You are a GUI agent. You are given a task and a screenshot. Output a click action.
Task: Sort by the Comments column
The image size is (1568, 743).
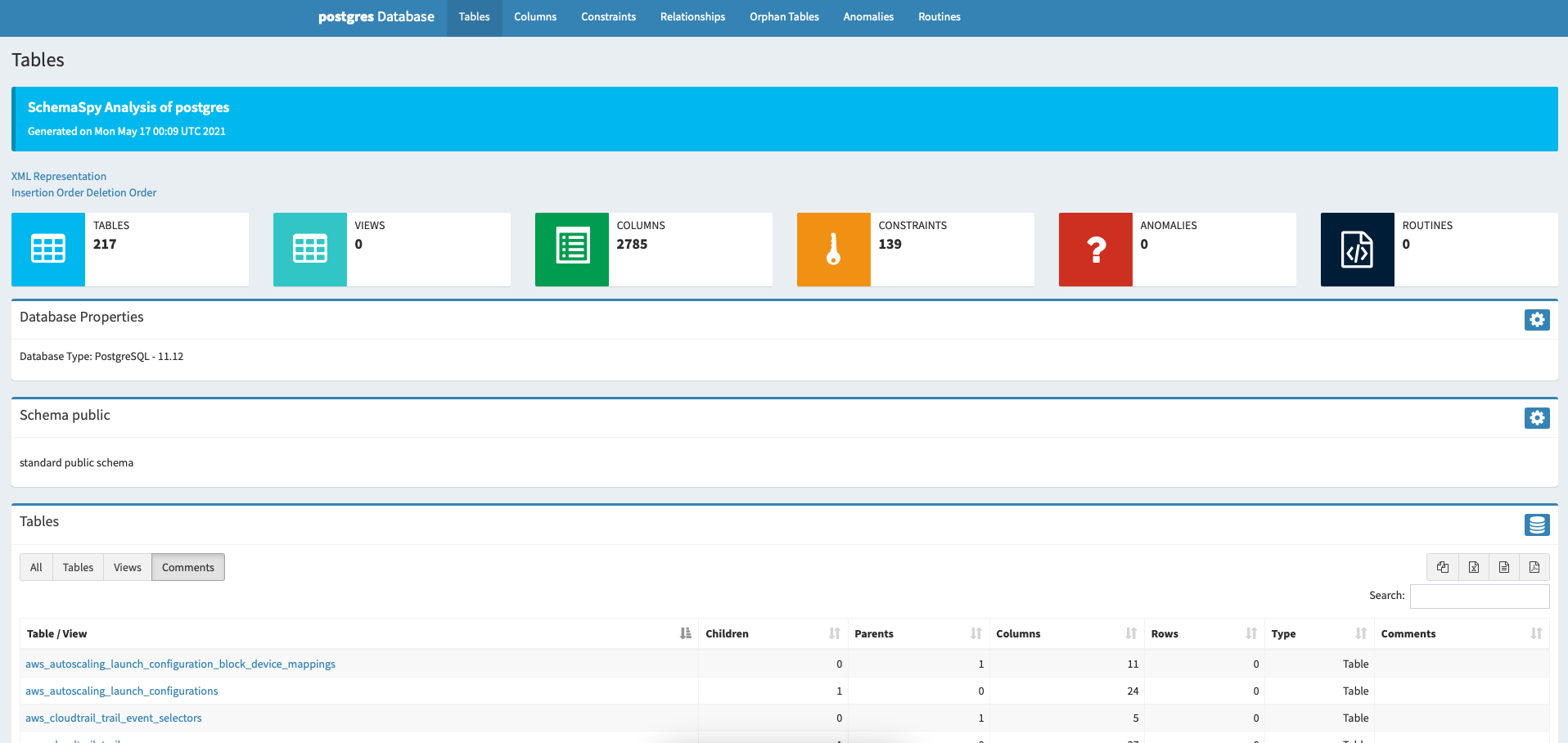pyautogui.click(x=1462, y=633)
